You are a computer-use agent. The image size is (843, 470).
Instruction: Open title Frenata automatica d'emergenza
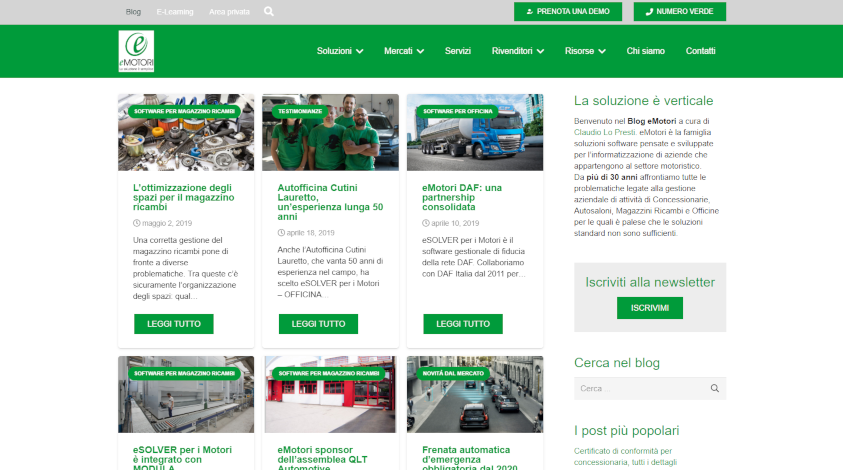point(469,458)
